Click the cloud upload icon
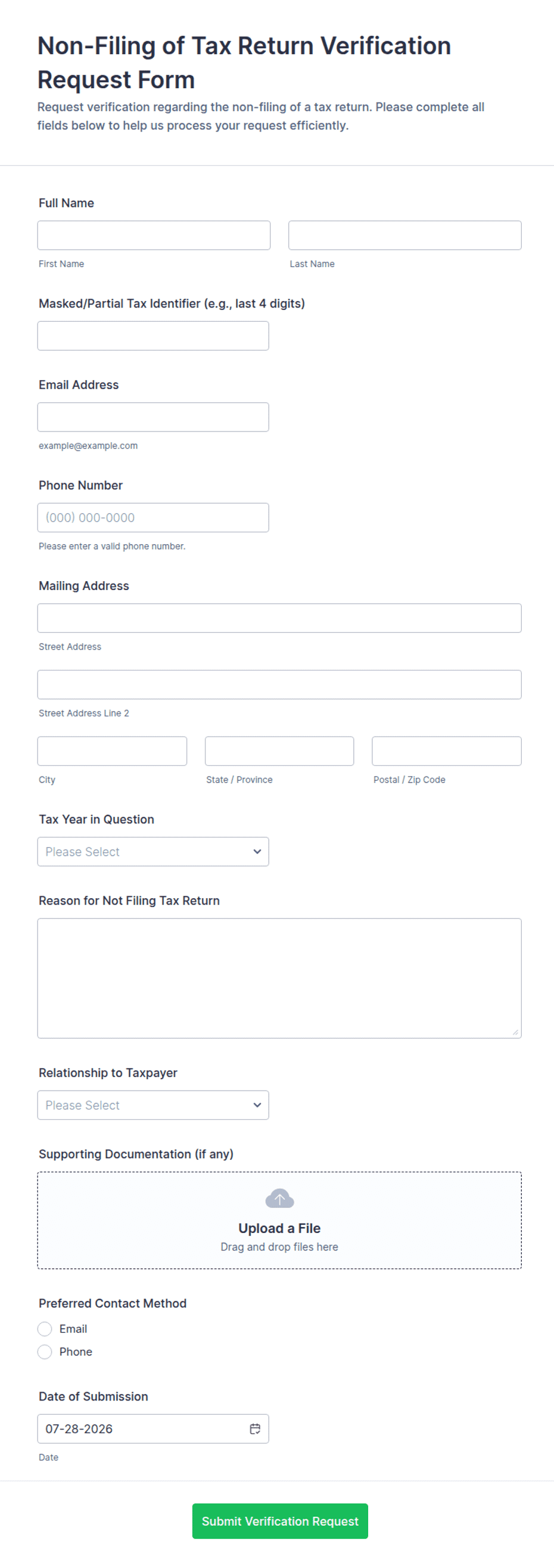The image size is (554, 1568). [x=279, y=1198]
